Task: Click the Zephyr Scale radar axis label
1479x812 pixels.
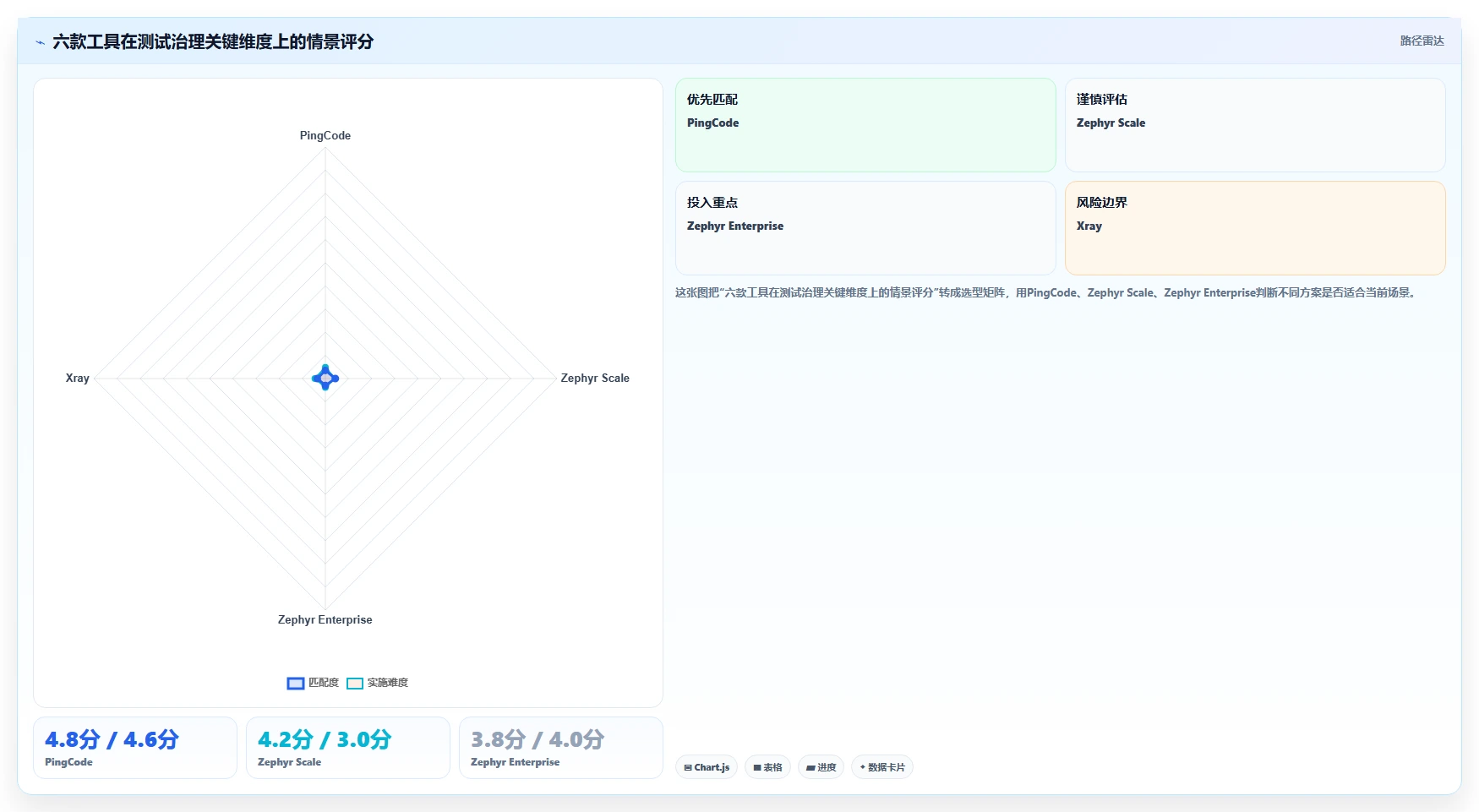Action: click(595, 378)
